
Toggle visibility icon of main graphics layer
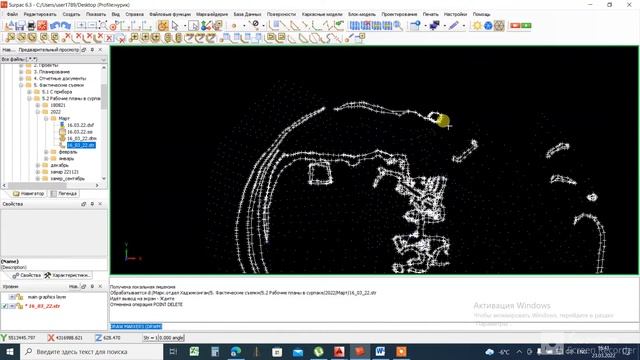click(x=13, y=297)
